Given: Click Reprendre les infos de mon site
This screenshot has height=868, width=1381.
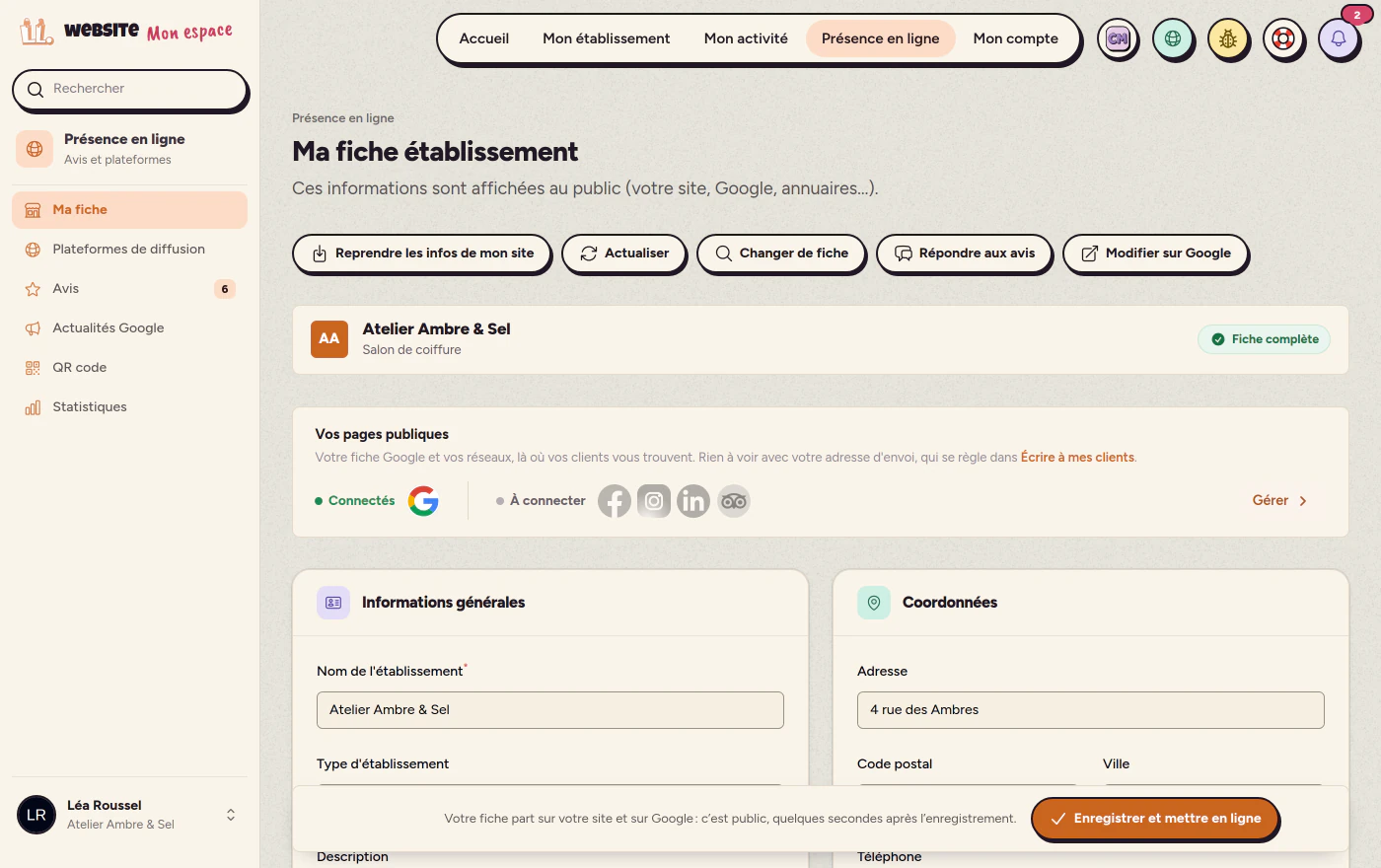Looking at the screenshot, I should point(422,253).
